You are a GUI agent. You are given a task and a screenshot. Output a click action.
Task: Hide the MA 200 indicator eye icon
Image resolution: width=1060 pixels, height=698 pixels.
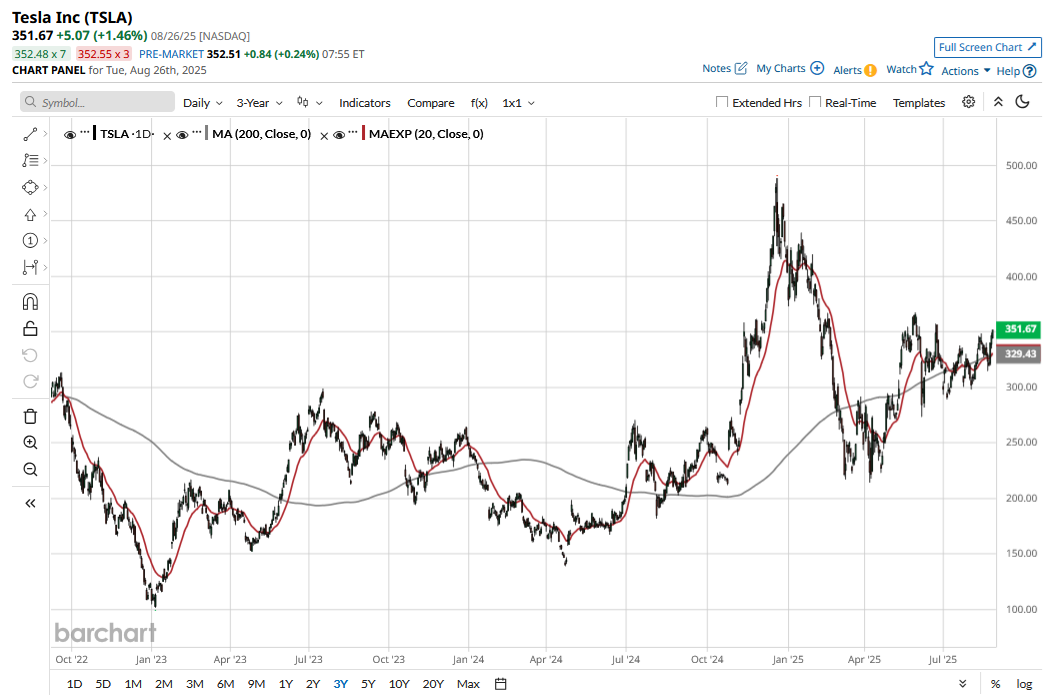click(182, 135)
